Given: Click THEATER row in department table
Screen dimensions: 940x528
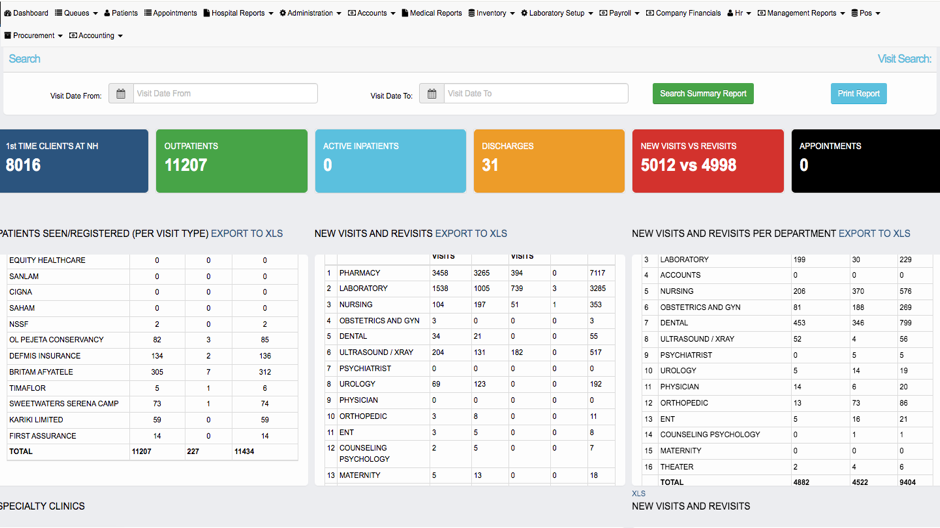Looking at the screenshot, I should [x=677, y=467].
